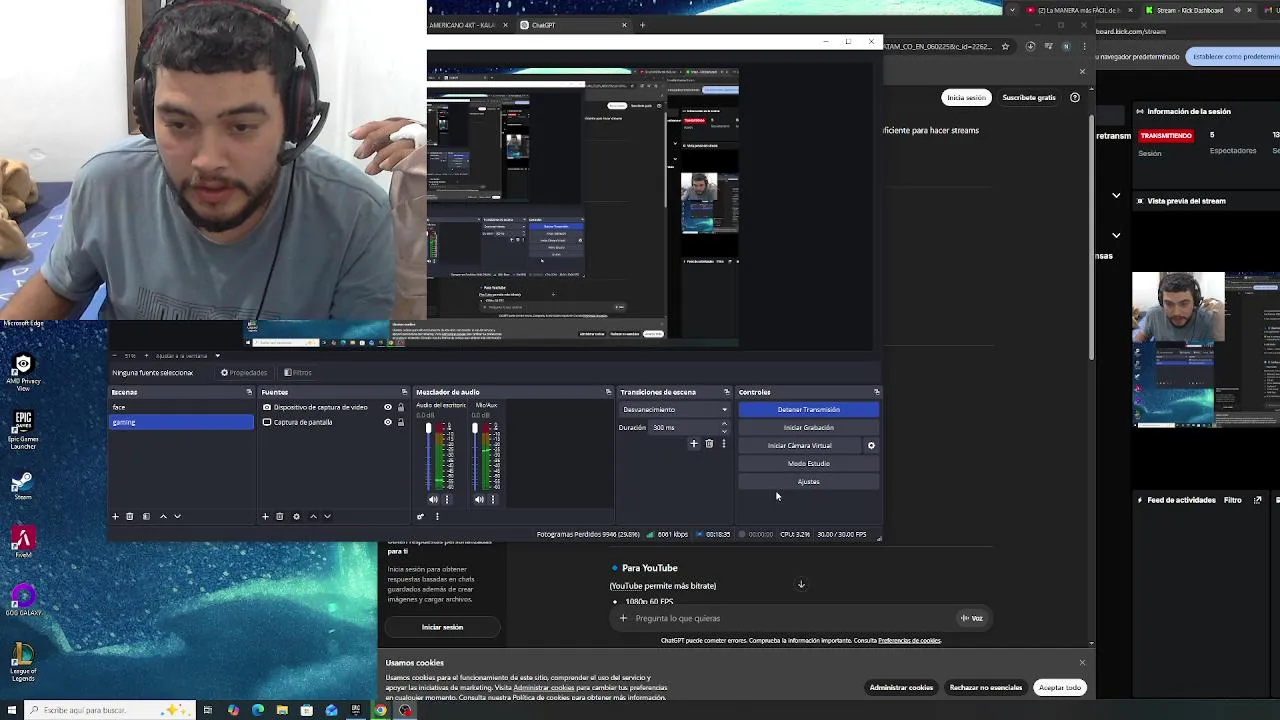Click Rechazar no esenciales button
The height and width of the screenshot is (720, 1280).
pyautogui.click(x=986, y=688)
